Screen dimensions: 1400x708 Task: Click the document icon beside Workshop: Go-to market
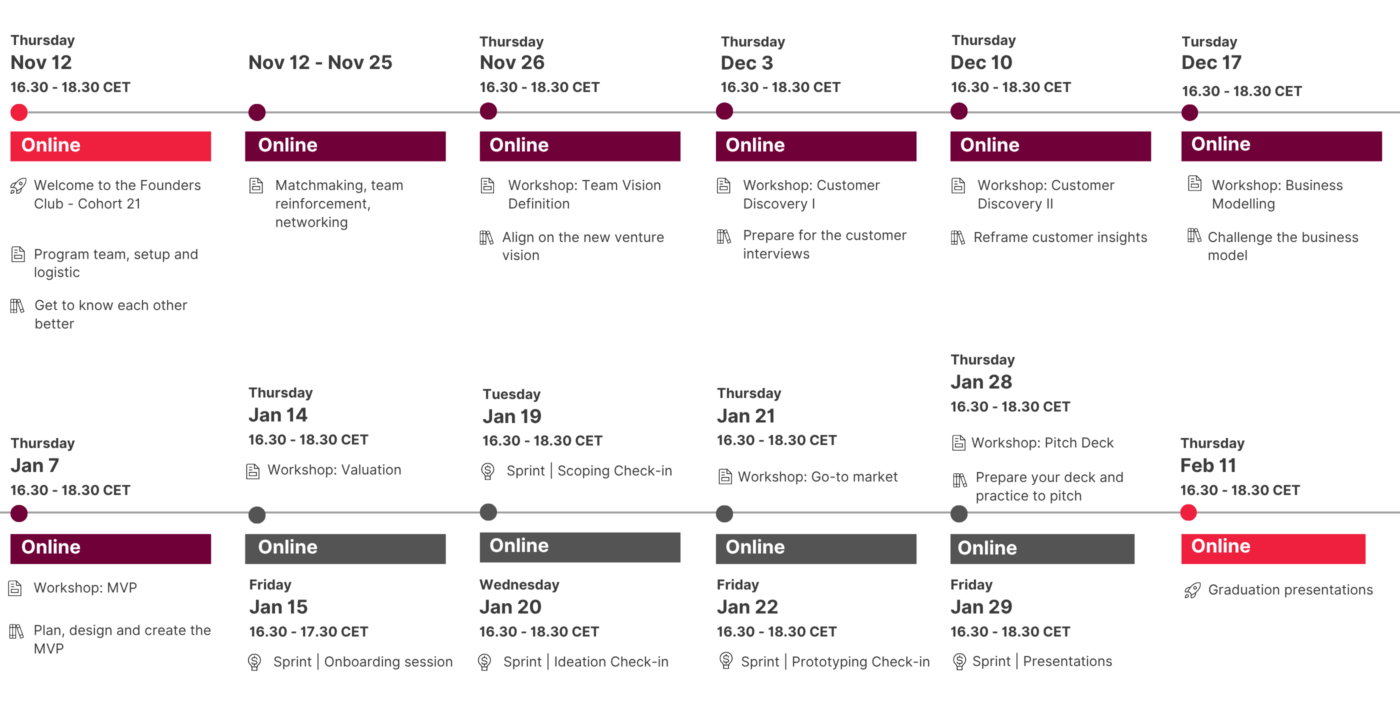[x=725, y=477]
